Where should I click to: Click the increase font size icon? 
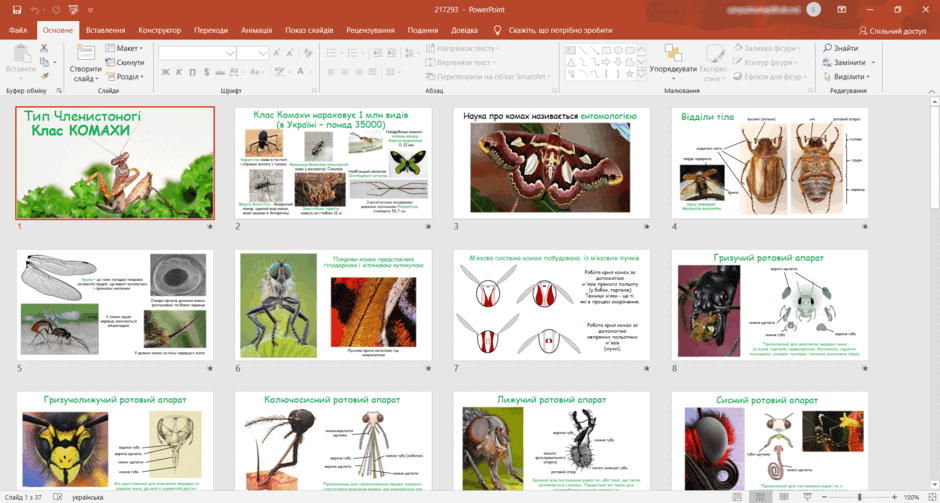point(277,53)
